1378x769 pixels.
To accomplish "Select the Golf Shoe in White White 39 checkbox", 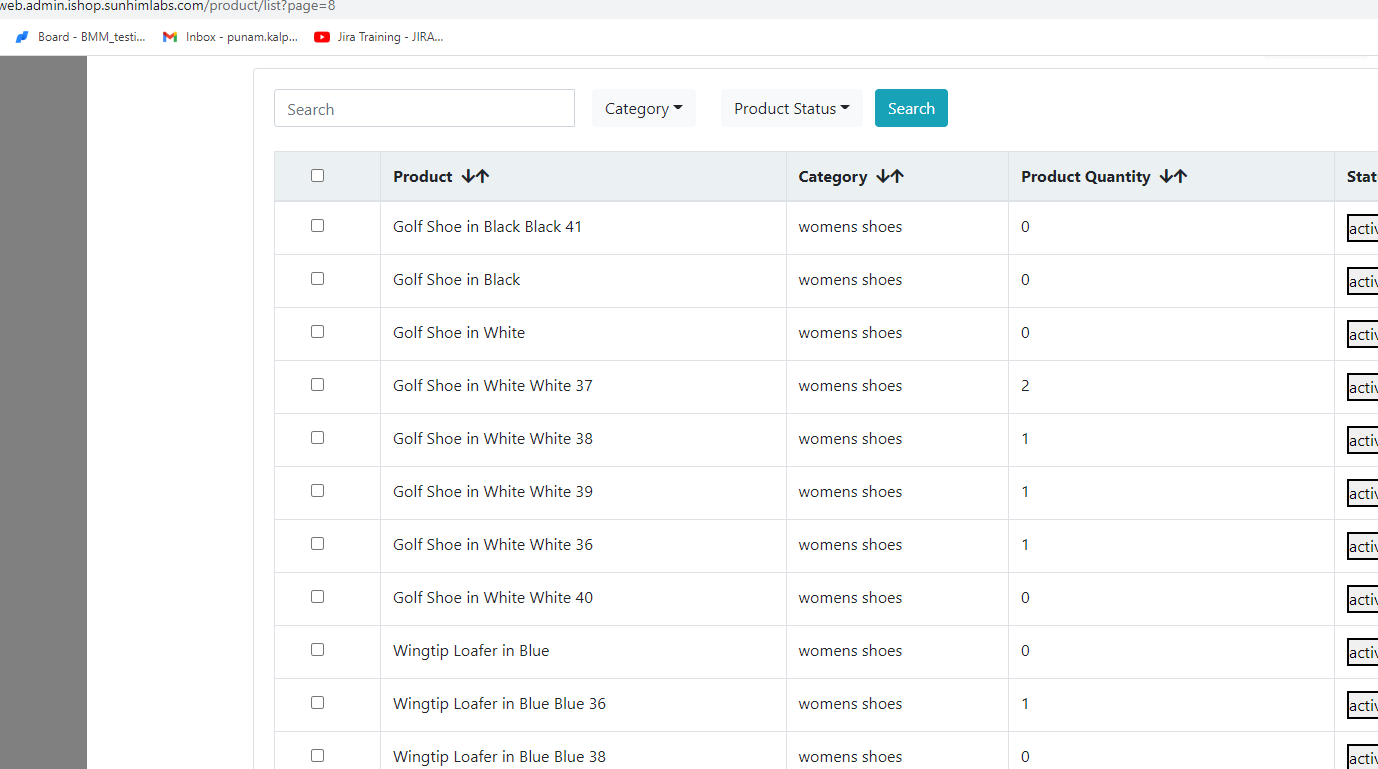I will click(318, 491).
